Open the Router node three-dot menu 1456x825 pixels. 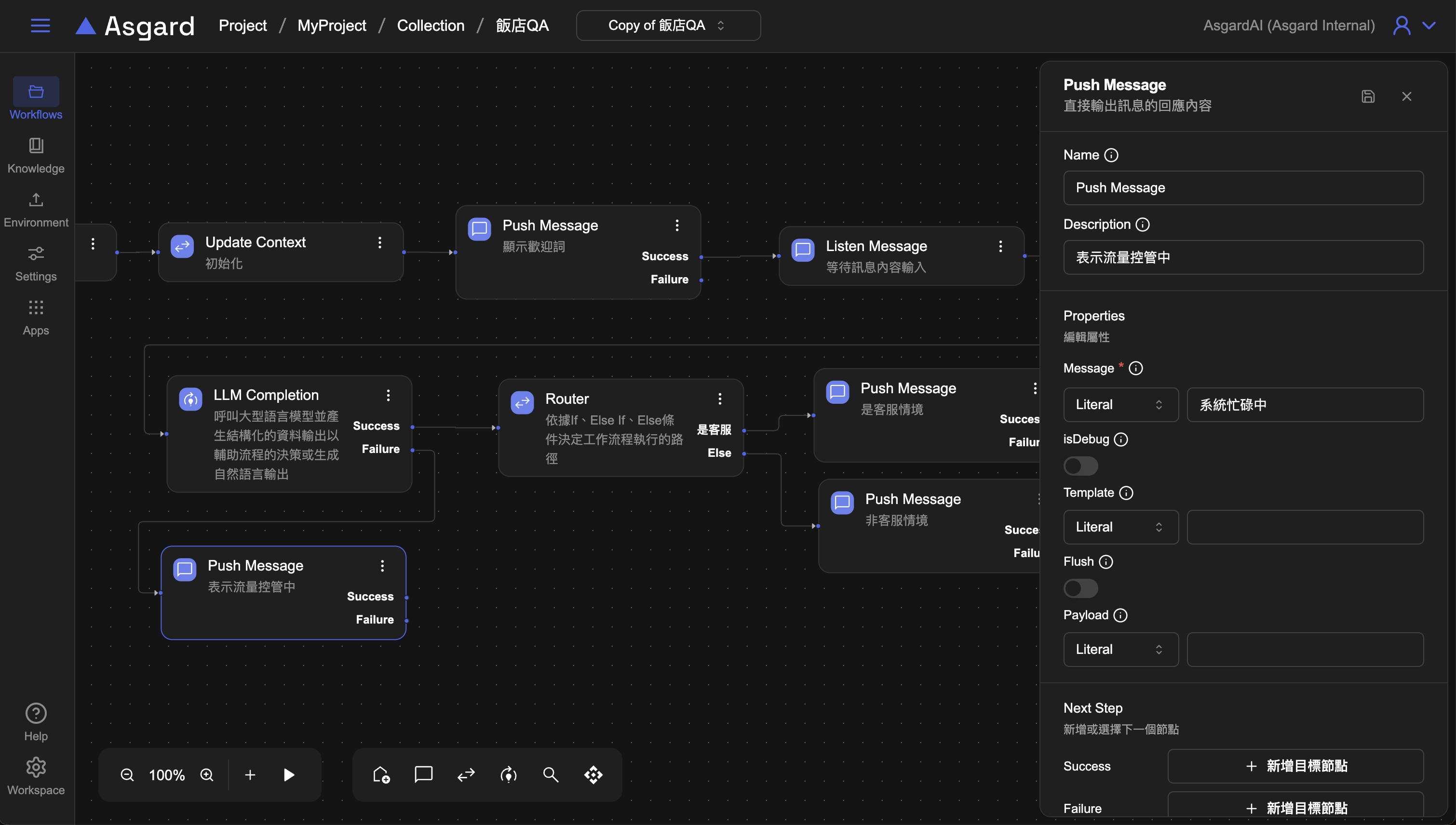720,399
